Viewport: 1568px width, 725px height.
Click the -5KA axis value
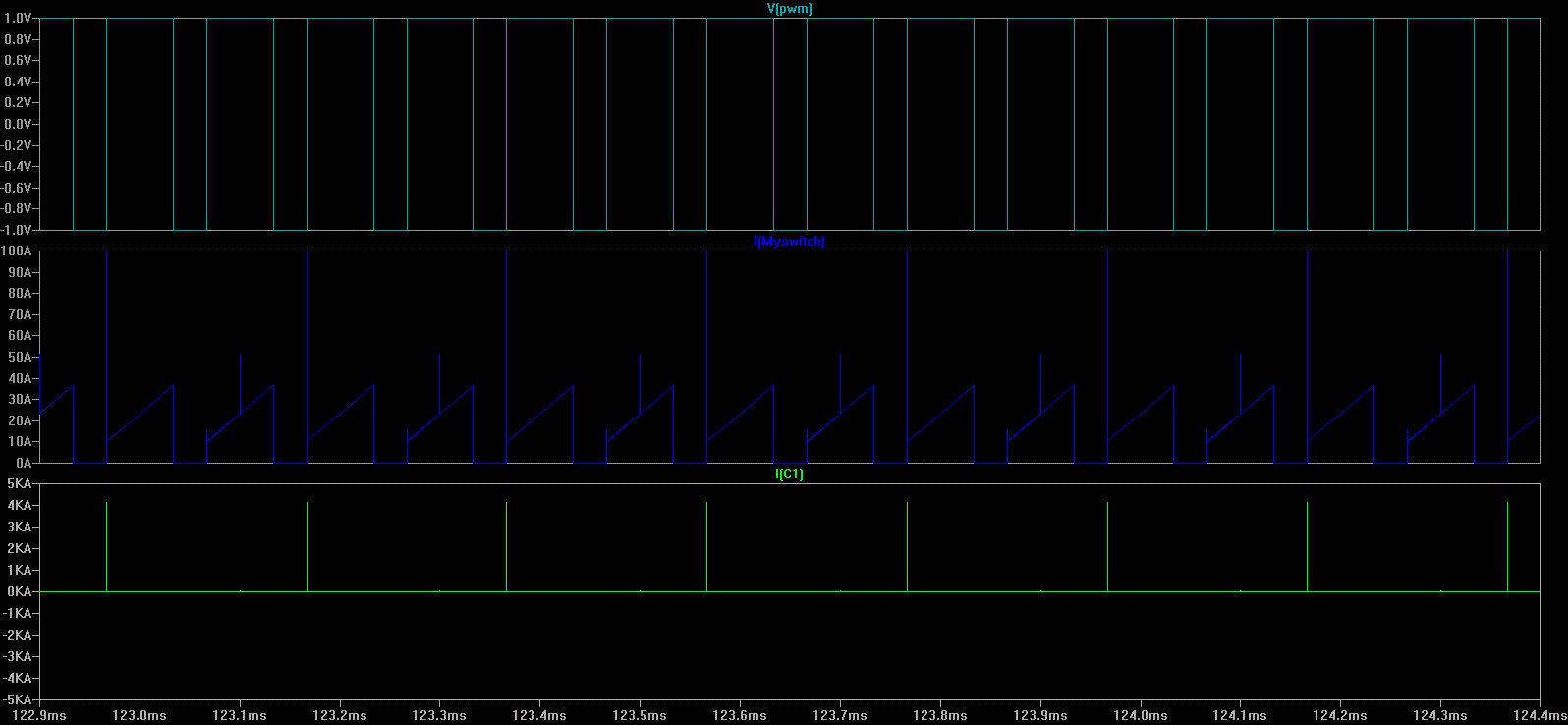tap(17, 700)
